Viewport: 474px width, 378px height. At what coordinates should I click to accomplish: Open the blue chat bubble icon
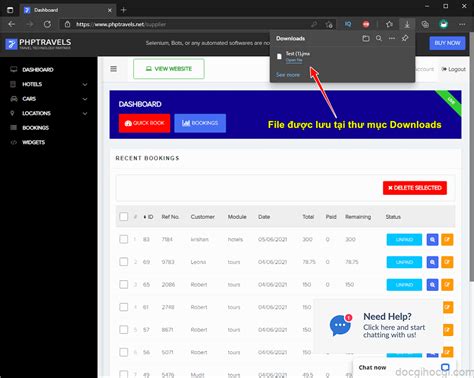[340, 325]
